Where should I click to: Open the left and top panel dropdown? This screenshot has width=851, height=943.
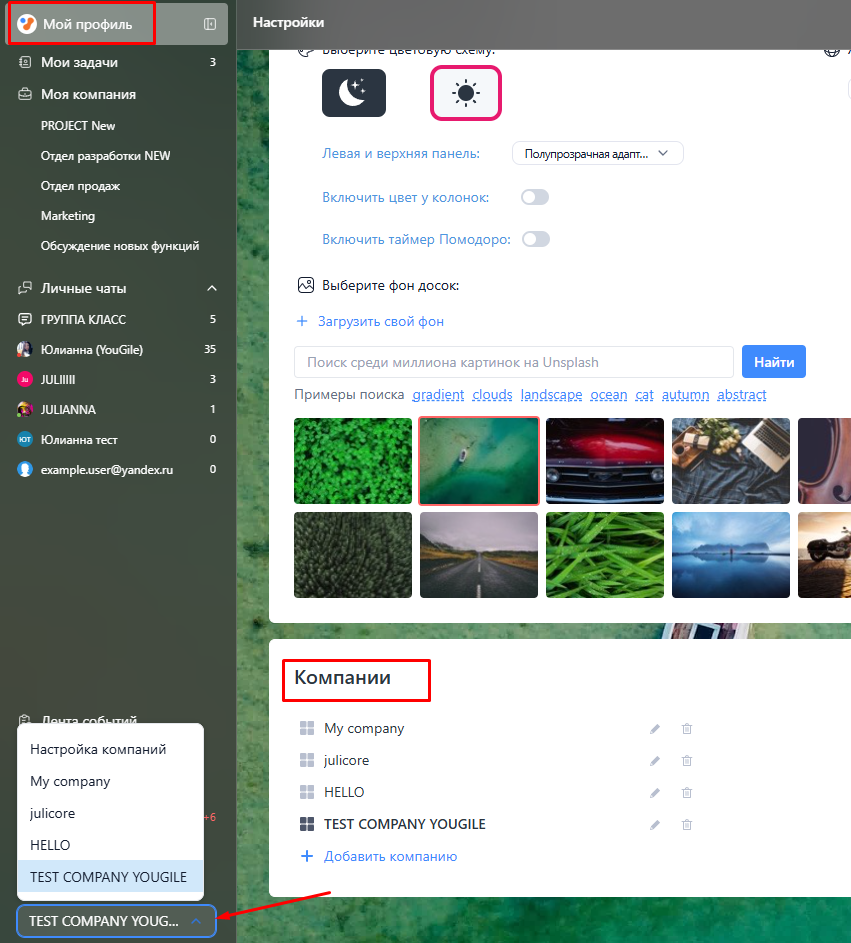pos(597,154)
